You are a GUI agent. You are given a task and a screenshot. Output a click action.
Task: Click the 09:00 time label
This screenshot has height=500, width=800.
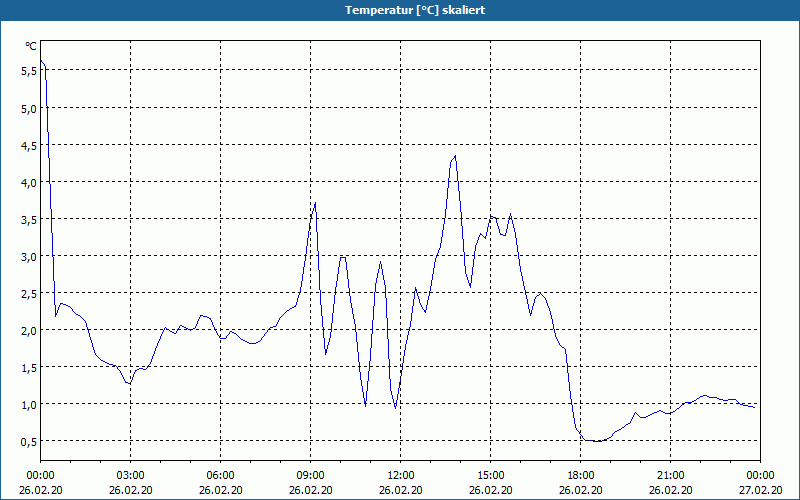(x=311, y=476)
